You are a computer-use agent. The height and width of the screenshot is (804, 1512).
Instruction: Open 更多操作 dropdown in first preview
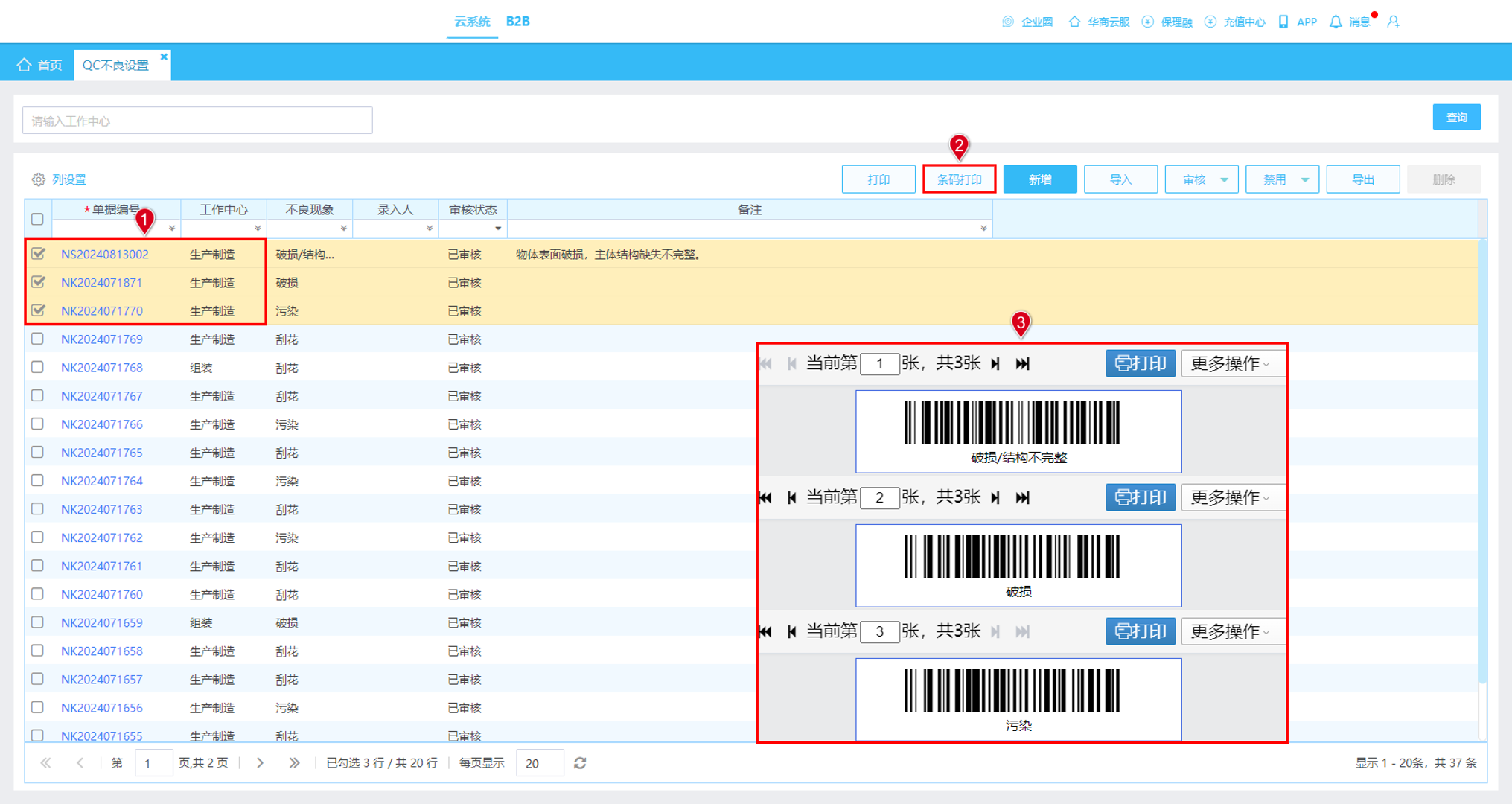point(1231,363)
